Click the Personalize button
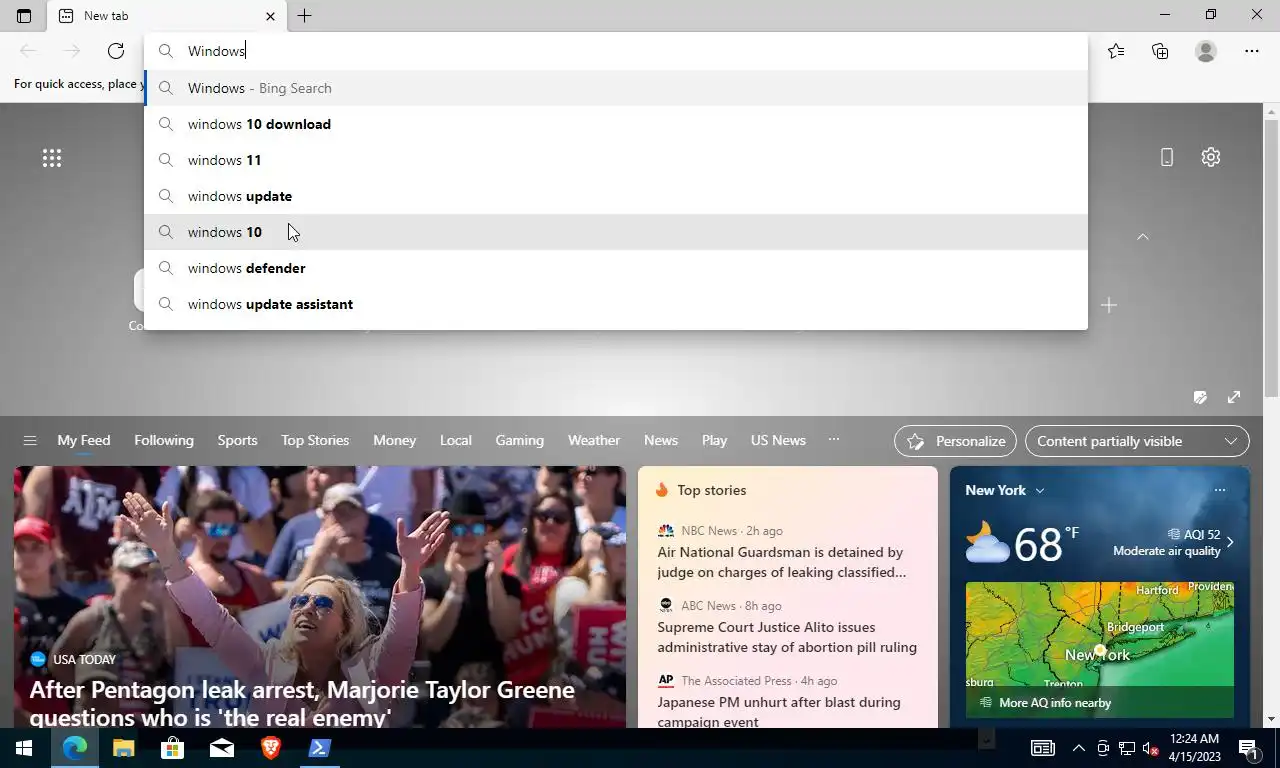 coord(956,441)
